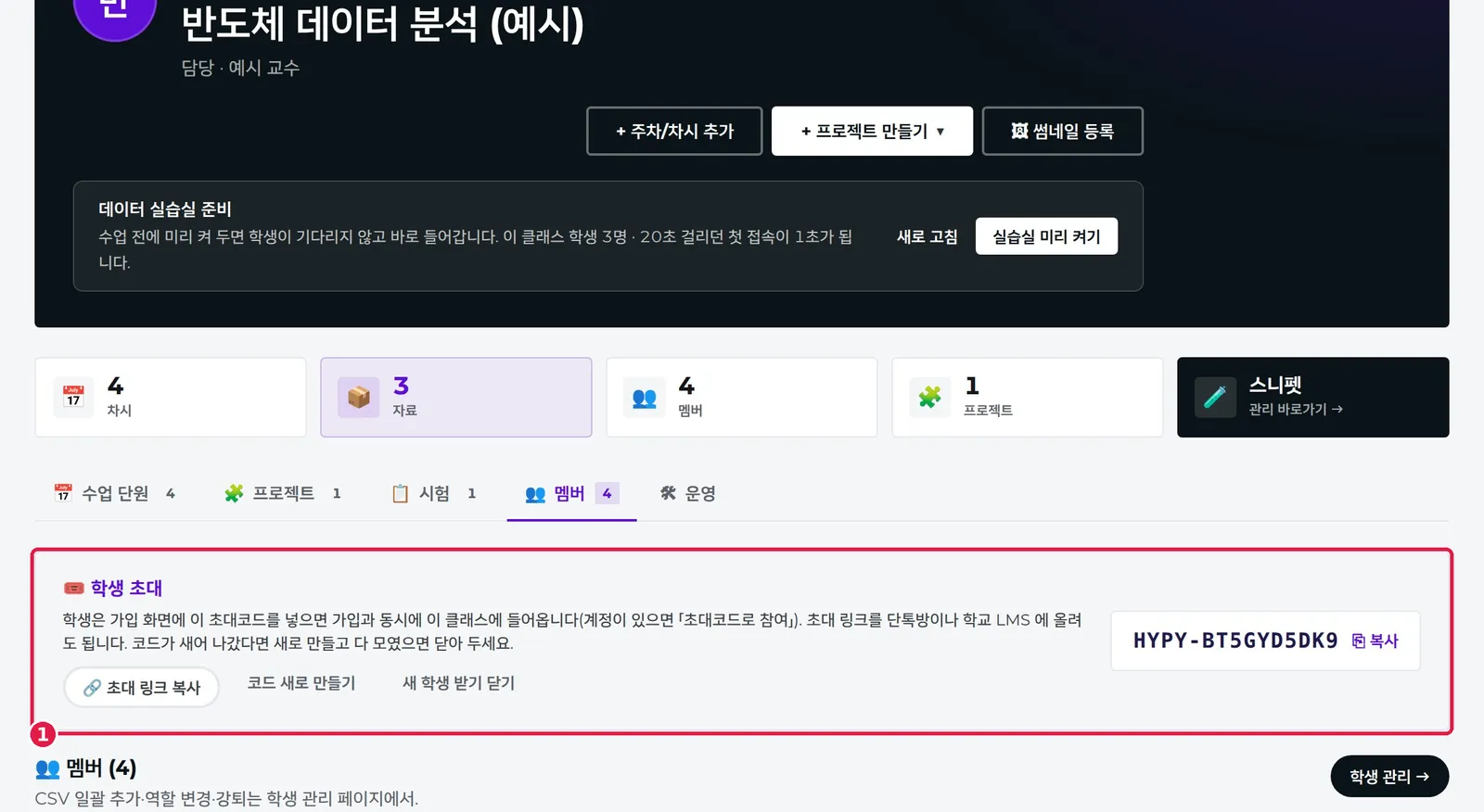Viewport: 1484px width, 812px height.
Task: Open the 운영 tab
Action: pyautogui.click(x=688, y=493)
